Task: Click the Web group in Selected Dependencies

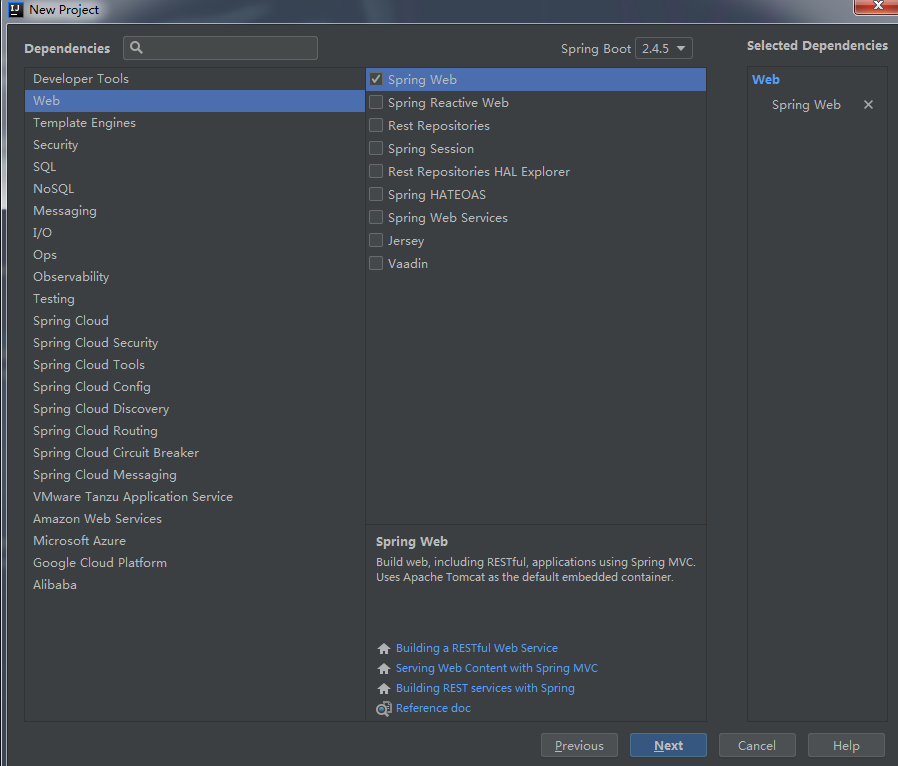Action: pos(766,80)
